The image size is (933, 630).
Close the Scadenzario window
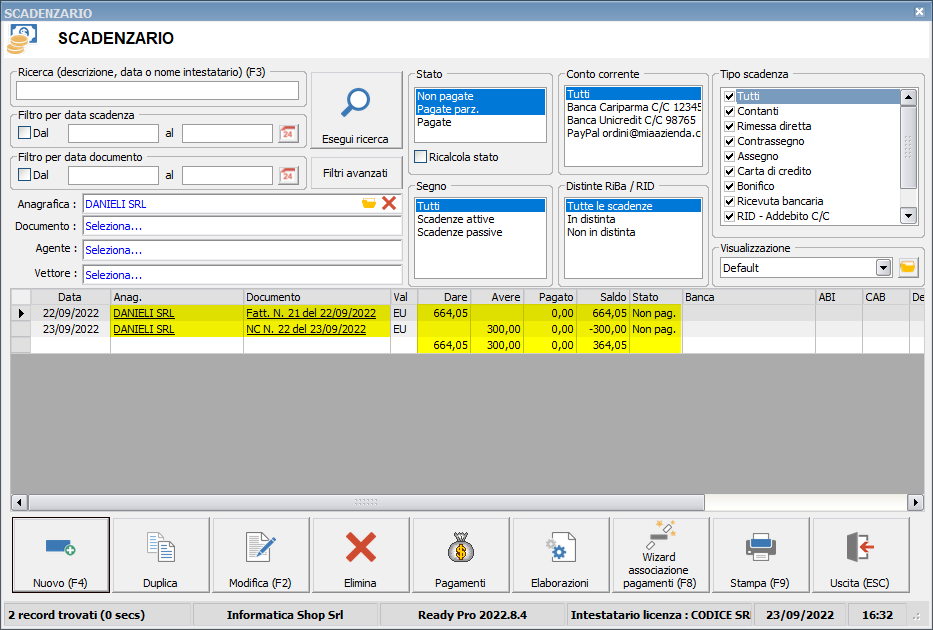point(919,11)
